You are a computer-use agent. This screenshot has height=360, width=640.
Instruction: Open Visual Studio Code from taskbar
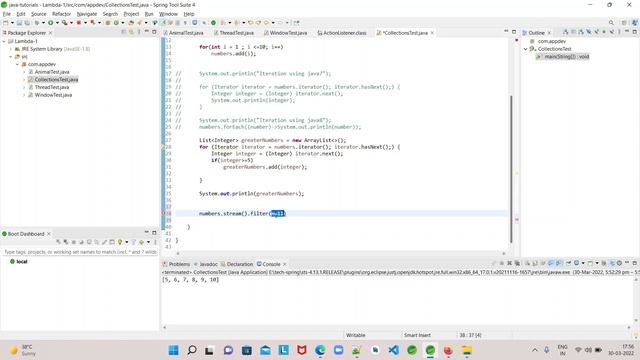[393, 350]
